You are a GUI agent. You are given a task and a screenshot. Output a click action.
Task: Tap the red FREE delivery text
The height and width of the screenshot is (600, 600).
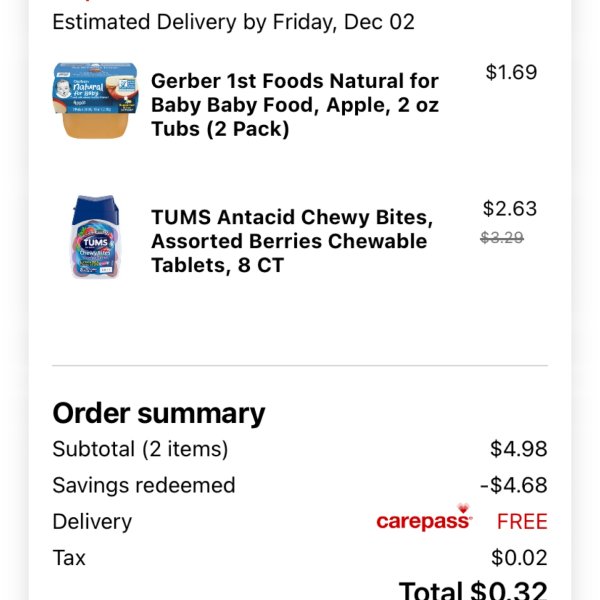(522, 522)
